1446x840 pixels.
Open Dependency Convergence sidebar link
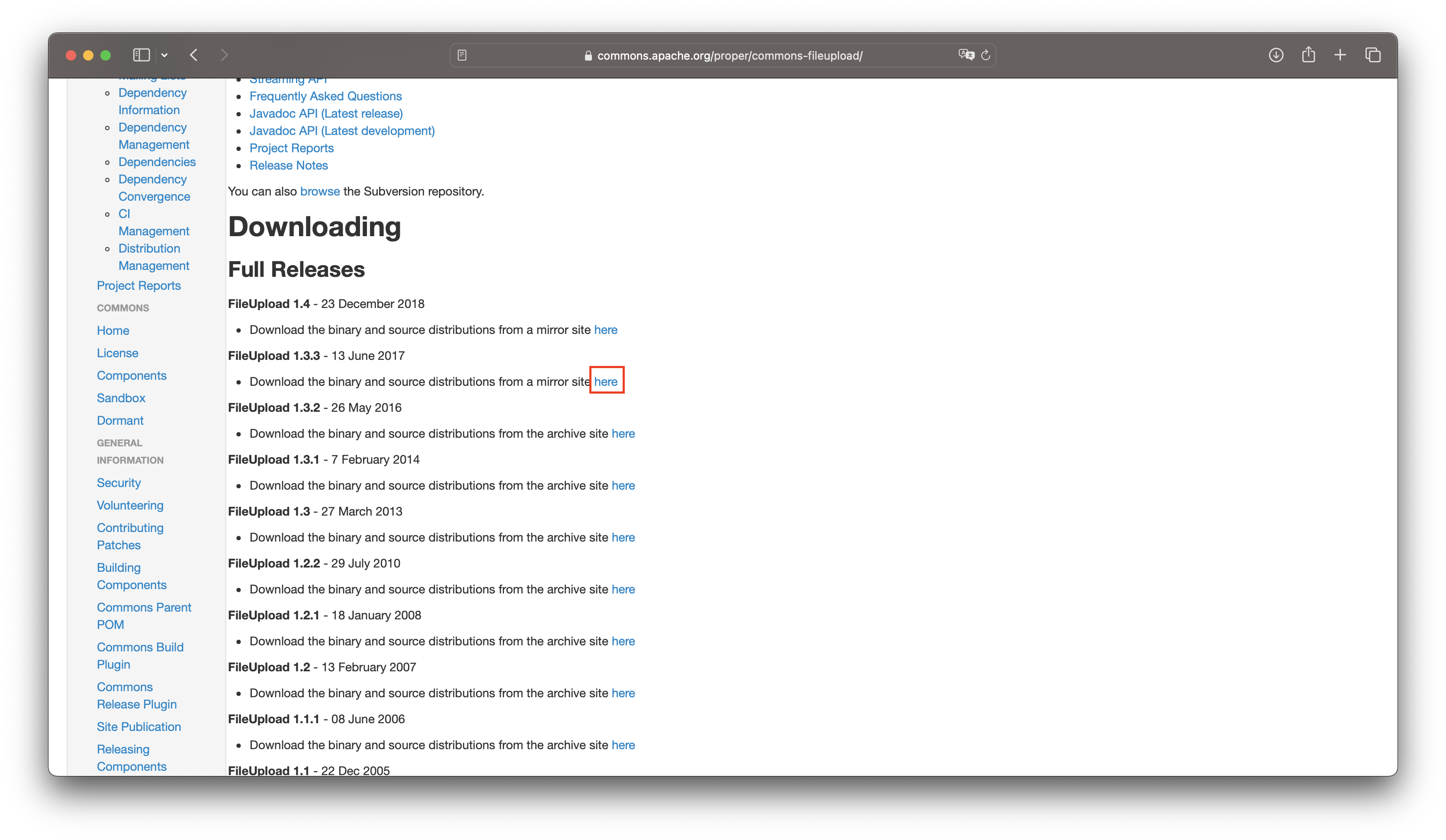154,188
